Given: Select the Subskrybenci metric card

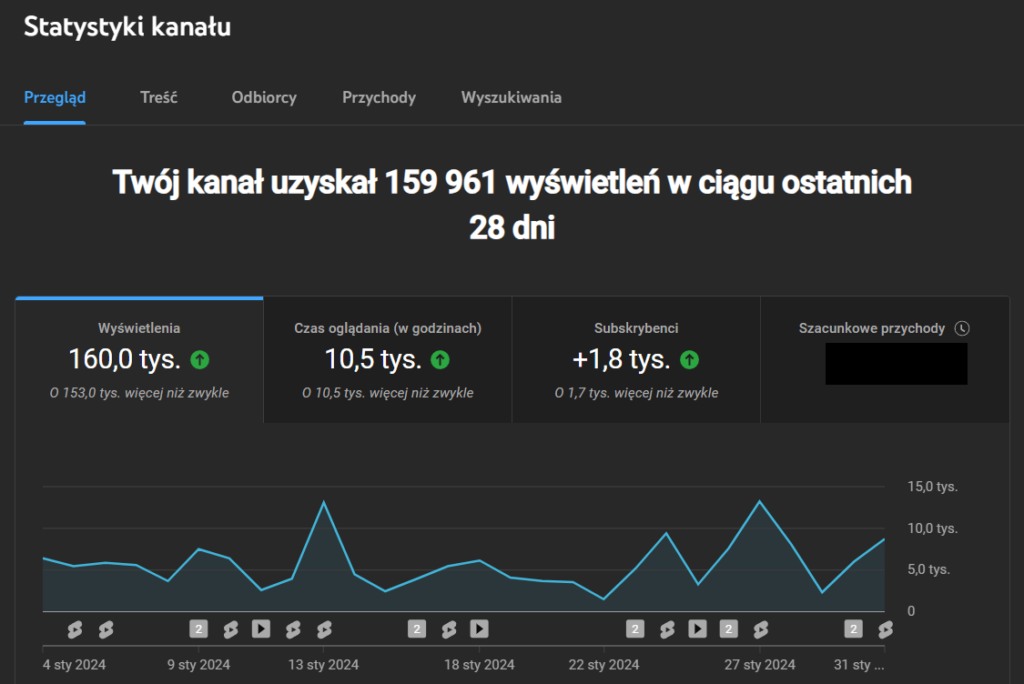Looking at the screenshot, I should (x=636, y=360).
